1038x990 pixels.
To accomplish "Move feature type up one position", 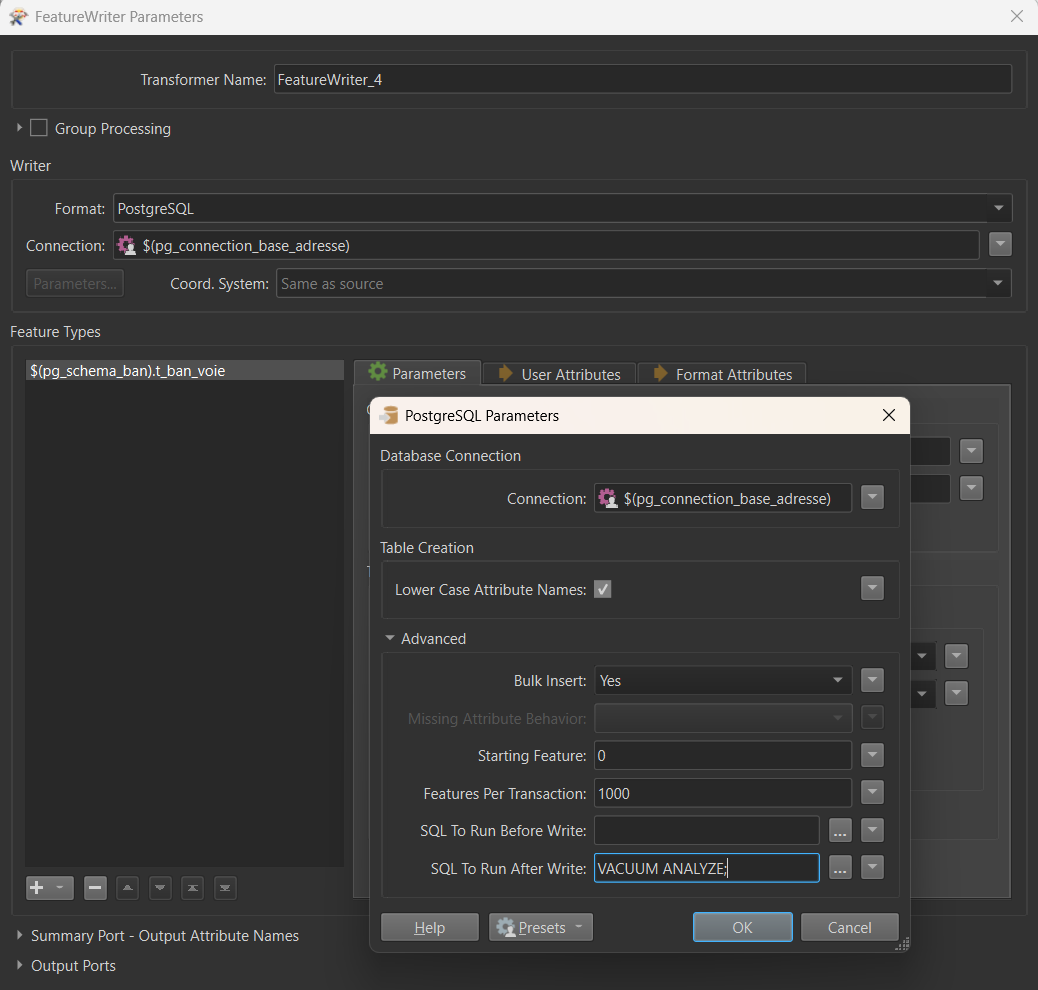I will [128, 887].
